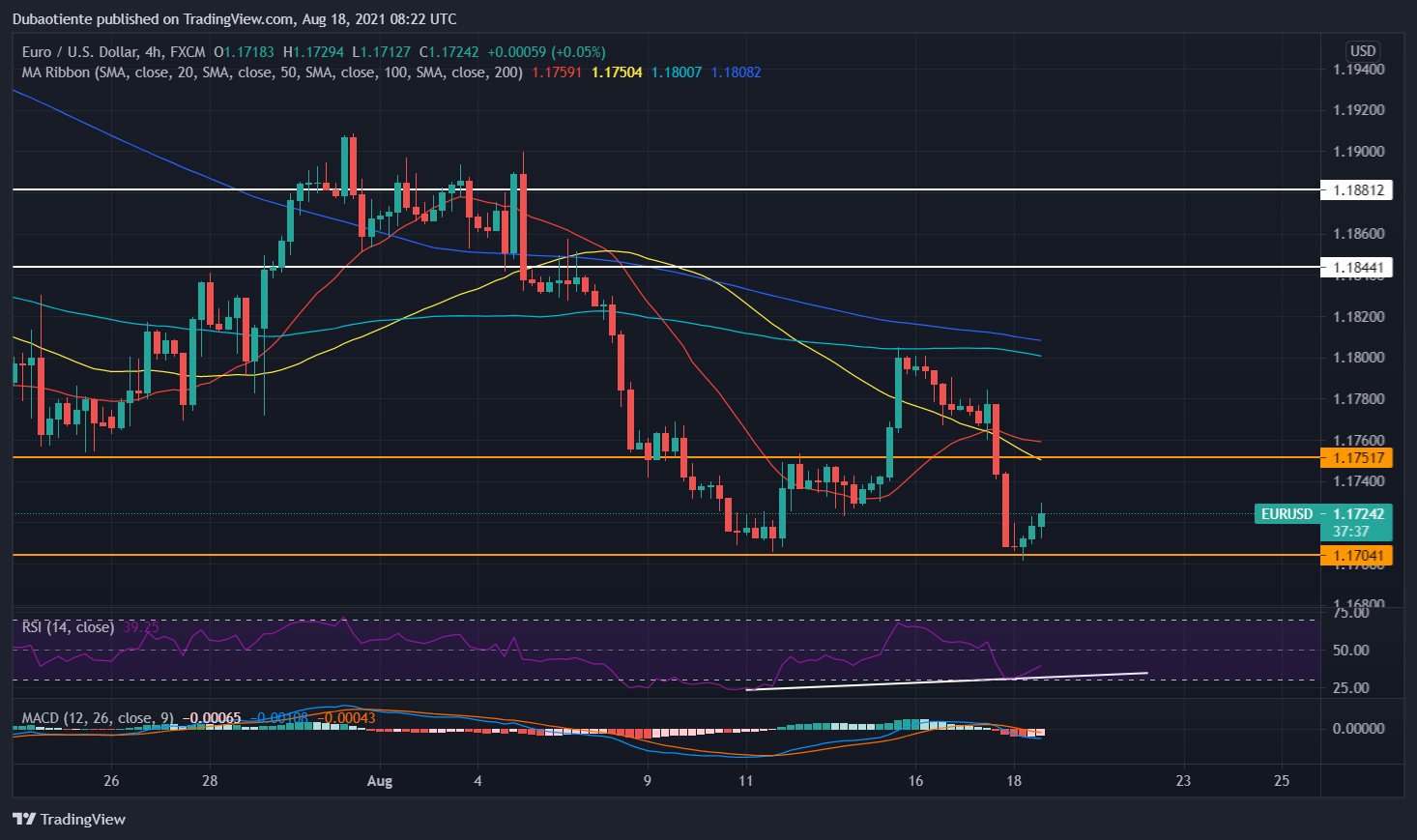Click the RSI 75.00 axis label
The width and height of the screenshot is (1417, 840).
1350,613
